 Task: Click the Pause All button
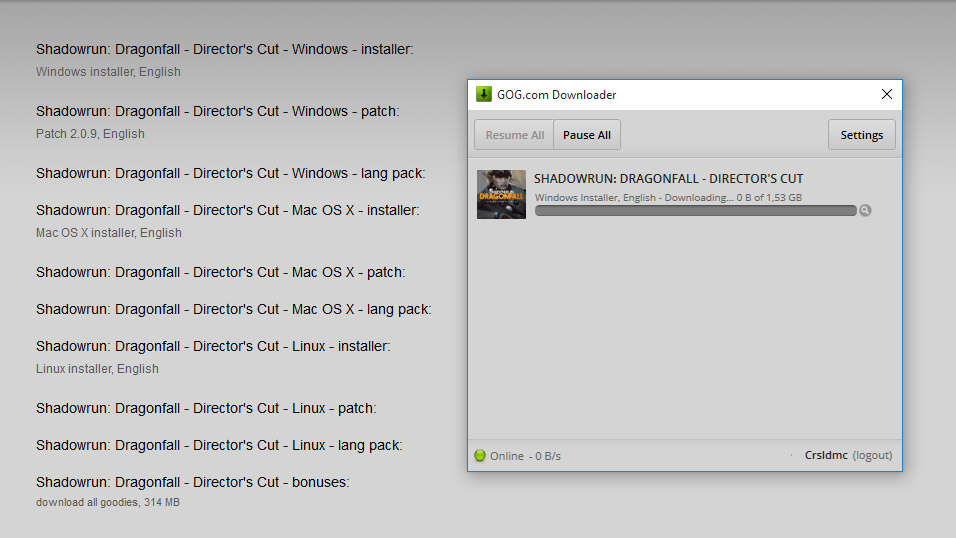coord(587,135)
